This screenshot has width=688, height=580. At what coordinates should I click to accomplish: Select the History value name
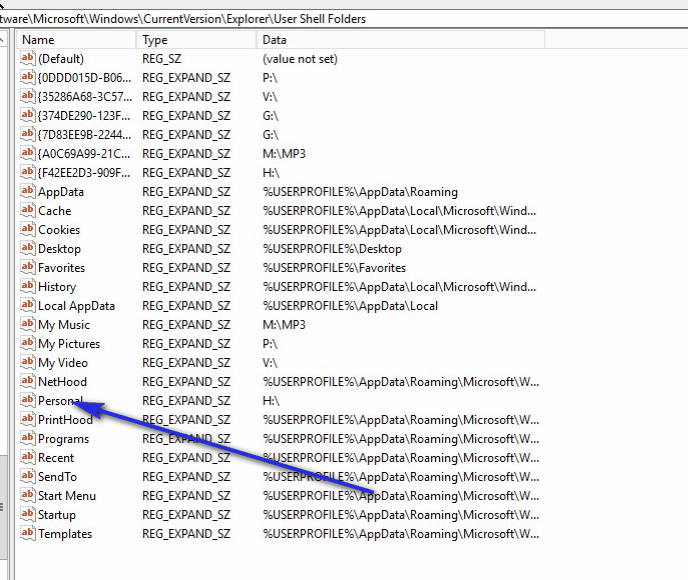click(57, 287)
